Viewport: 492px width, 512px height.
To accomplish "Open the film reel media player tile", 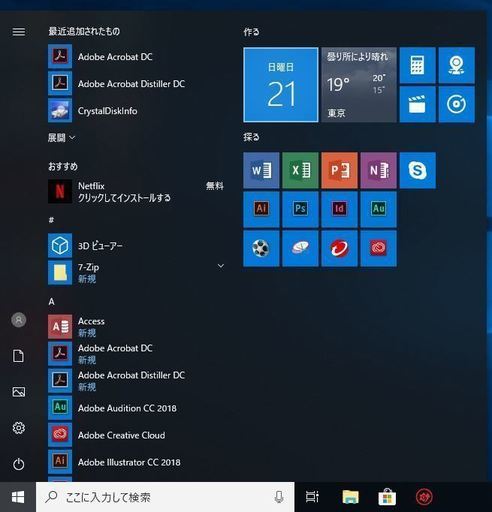I will click(x=261, y=248).
